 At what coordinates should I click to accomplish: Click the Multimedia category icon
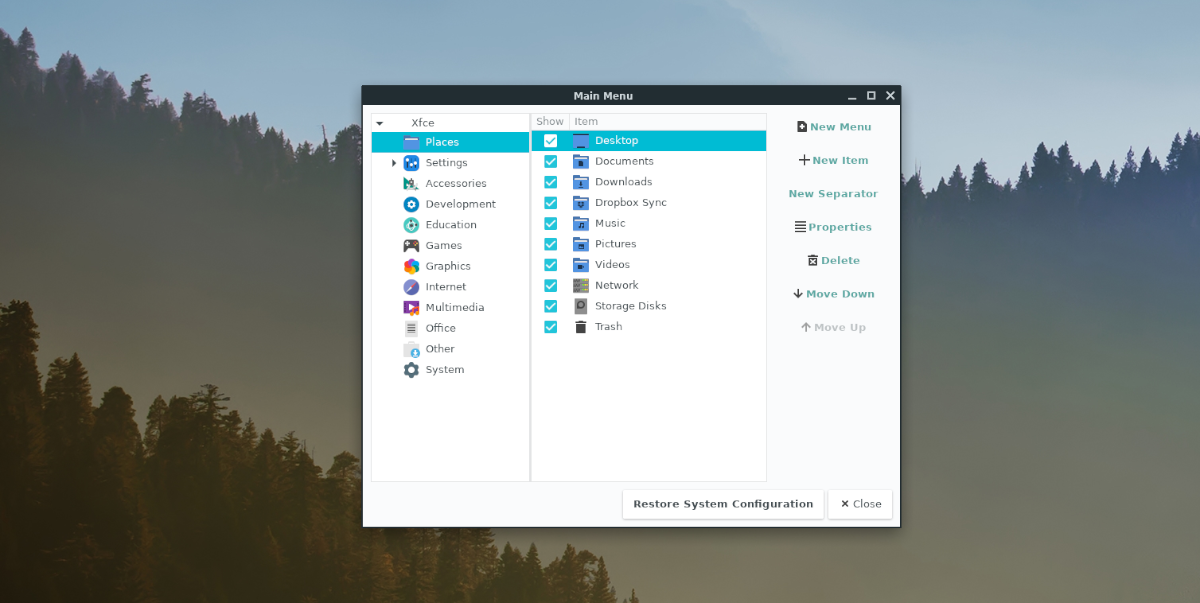409,307
